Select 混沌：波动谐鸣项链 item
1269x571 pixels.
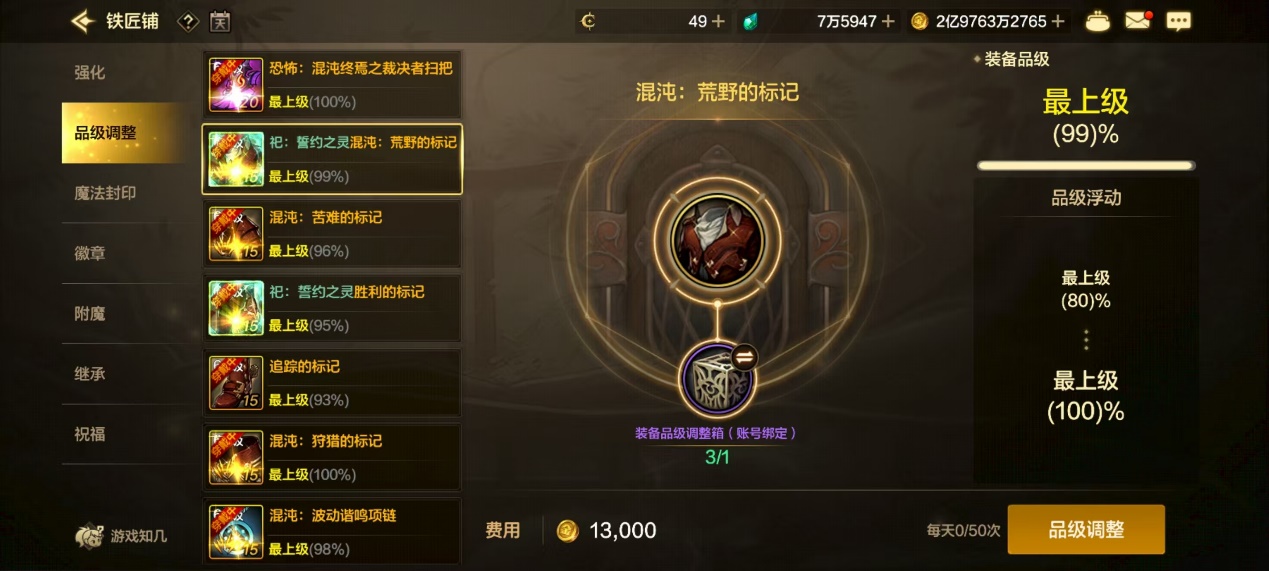tap(332, 532)
